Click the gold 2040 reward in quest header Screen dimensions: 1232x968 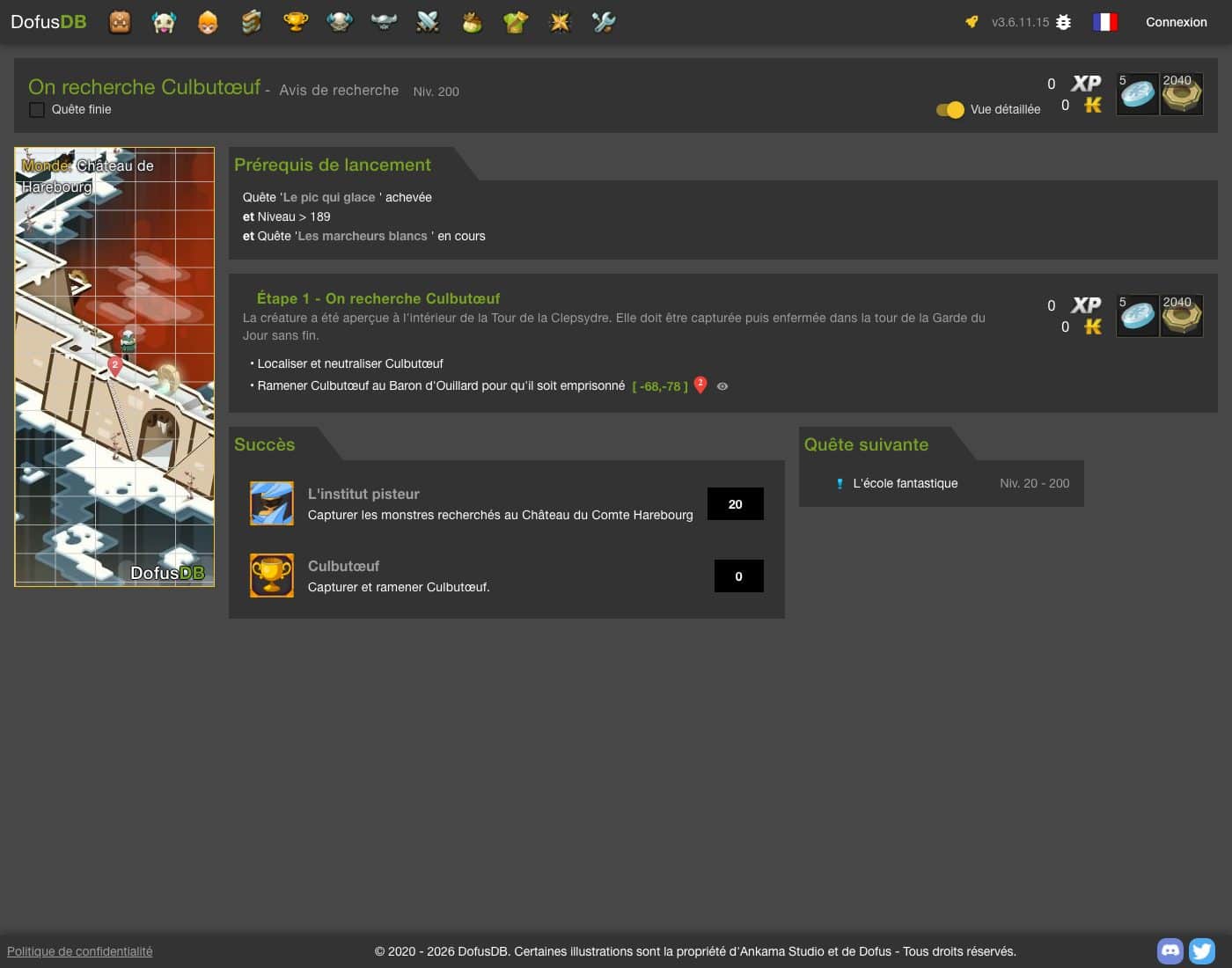1181,94
